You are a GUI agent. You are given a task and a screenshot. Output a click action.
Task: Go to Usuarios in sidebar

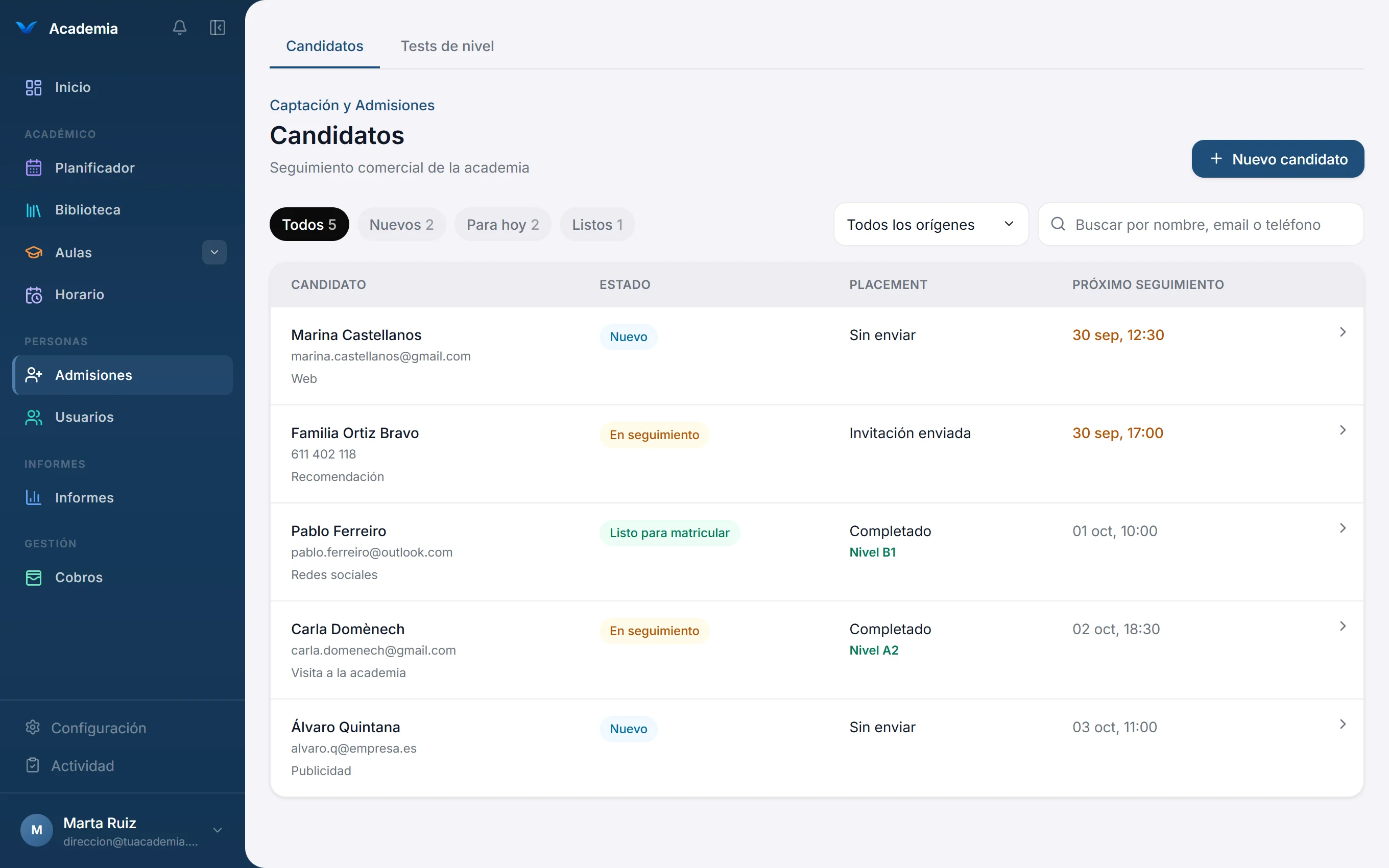point(122,417)
